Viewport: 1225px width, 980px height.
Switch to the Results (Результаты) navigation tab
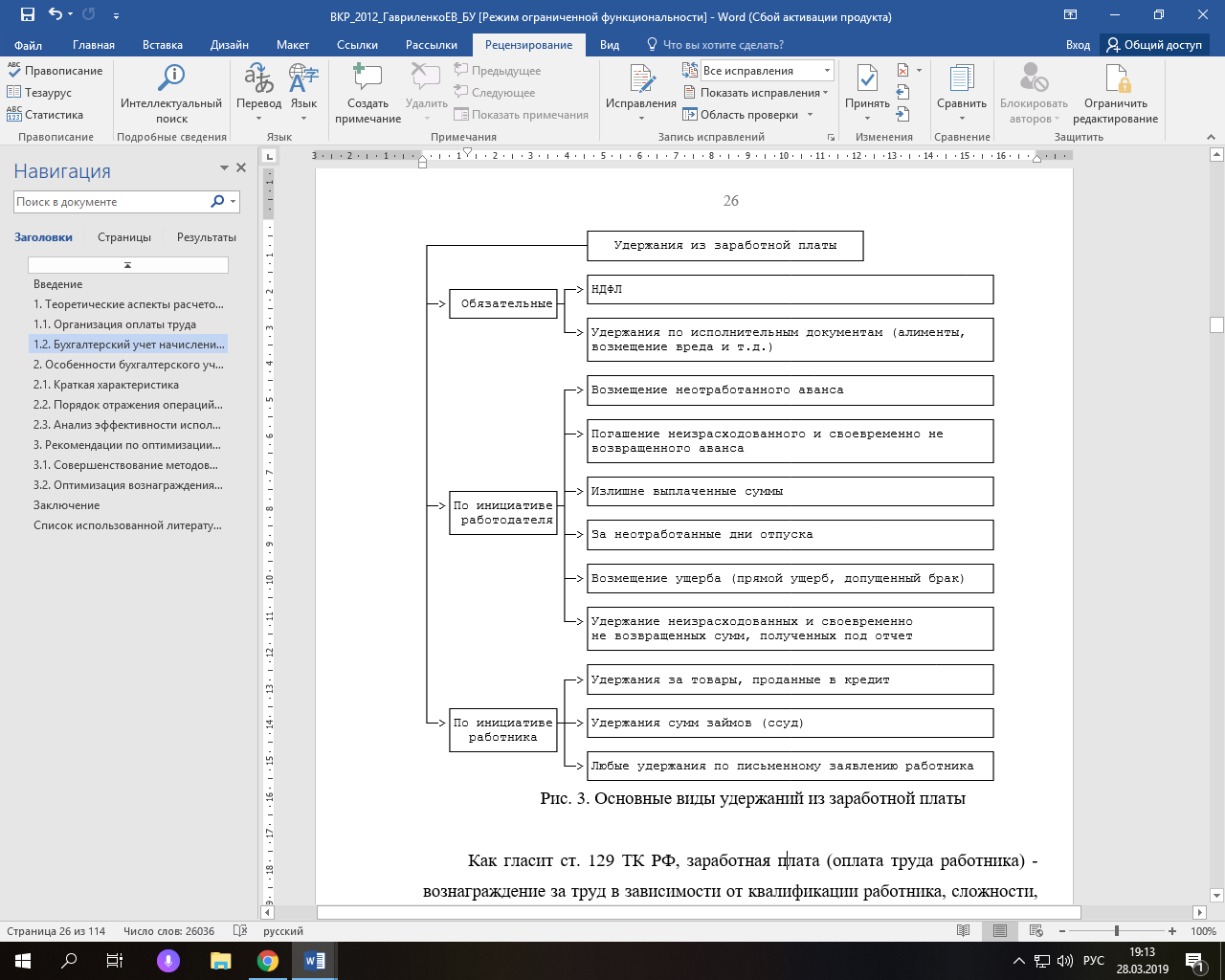point(207,237)
